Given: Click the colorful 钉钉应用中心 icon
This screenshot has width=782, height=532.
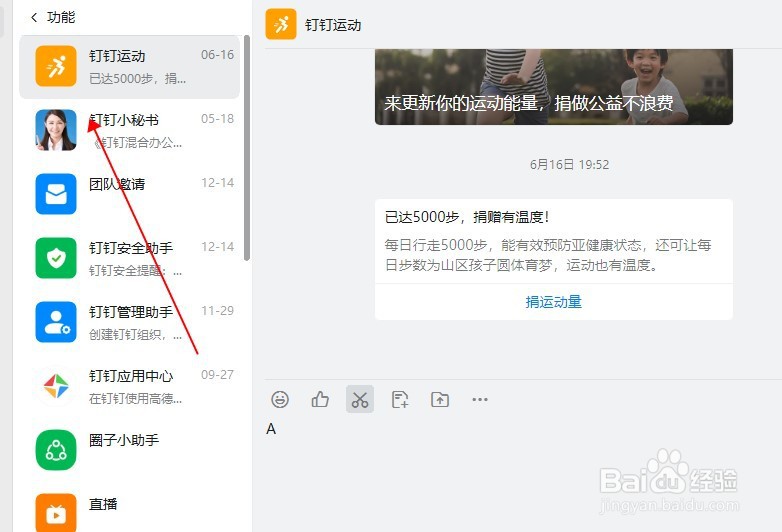Looking at the screenshot, I should [56, 386].
